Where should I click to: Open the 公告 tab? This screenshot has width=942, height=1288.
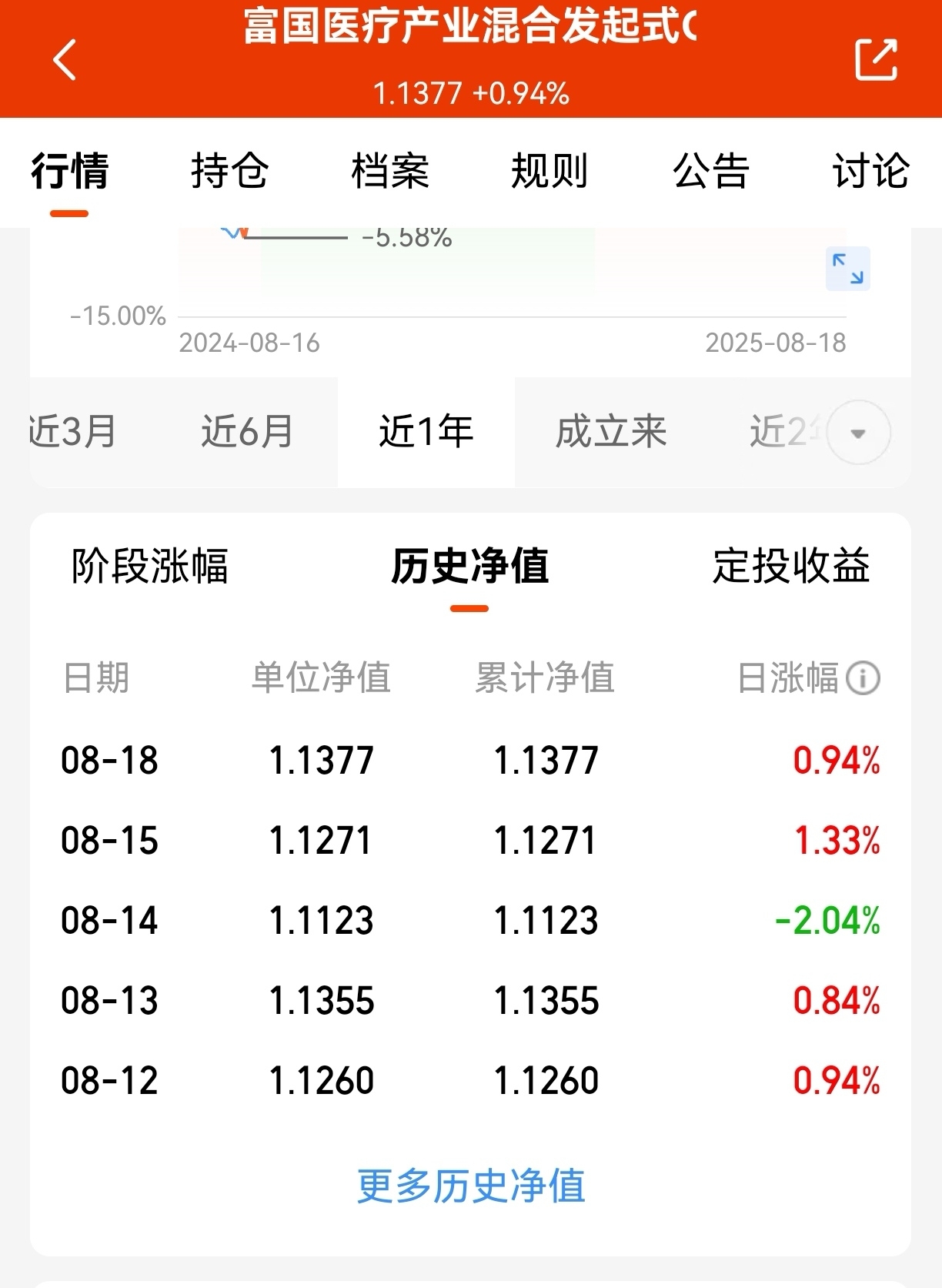tap(710, 171)
